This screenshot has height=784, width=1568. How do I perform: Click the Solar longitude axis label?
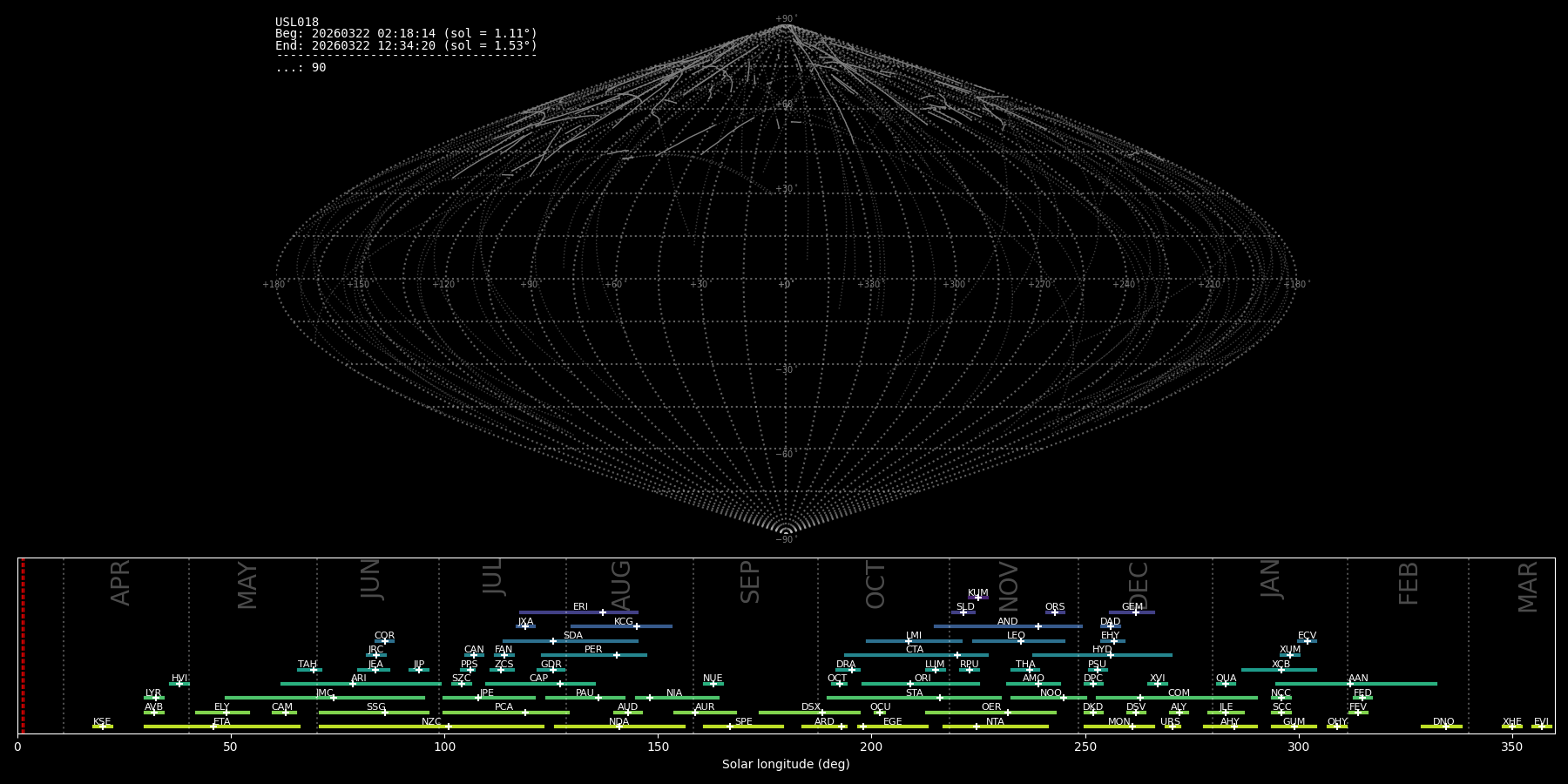point(786,765)
